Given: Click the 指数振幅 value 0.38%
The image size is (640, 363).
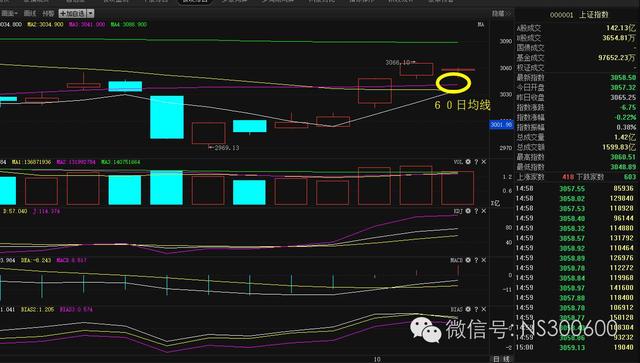Looking at the screenshot, I should point(626,127).
